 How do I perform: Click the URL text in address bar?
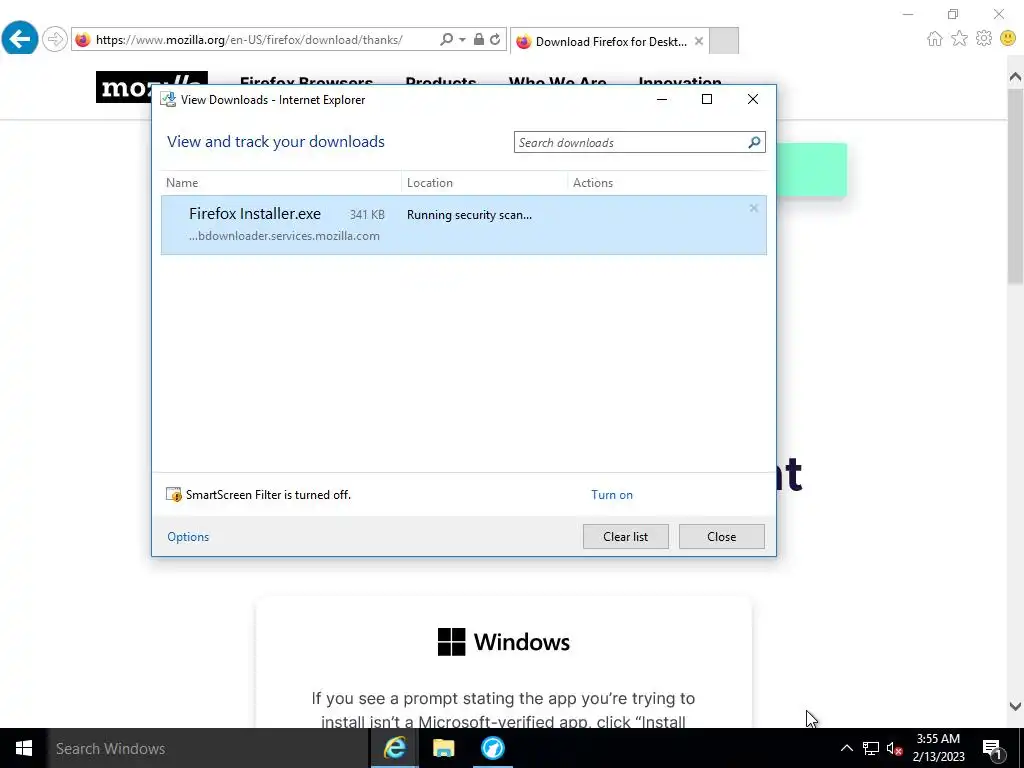click(249, 40)
